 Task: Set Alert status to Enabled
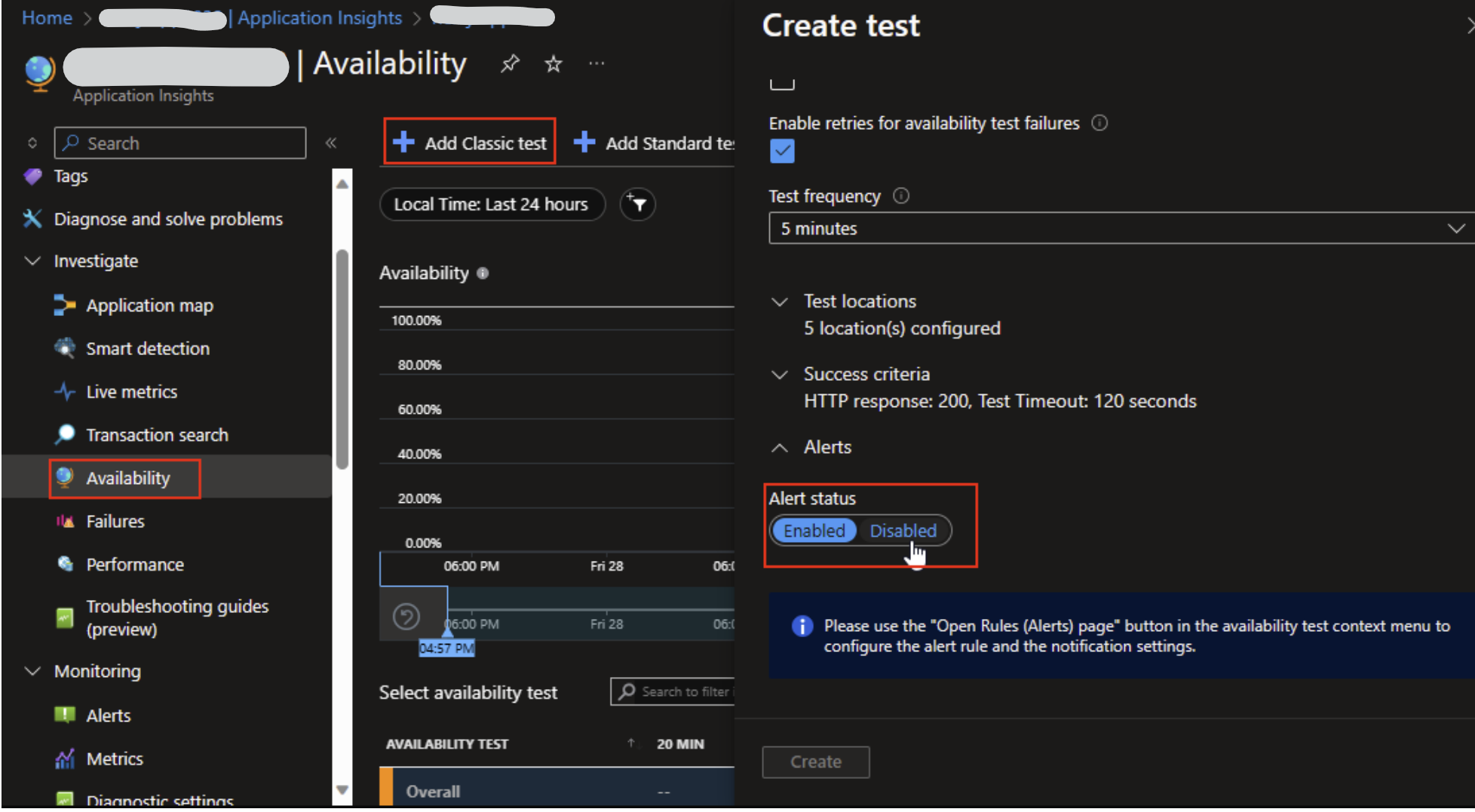tap(814, 531)
